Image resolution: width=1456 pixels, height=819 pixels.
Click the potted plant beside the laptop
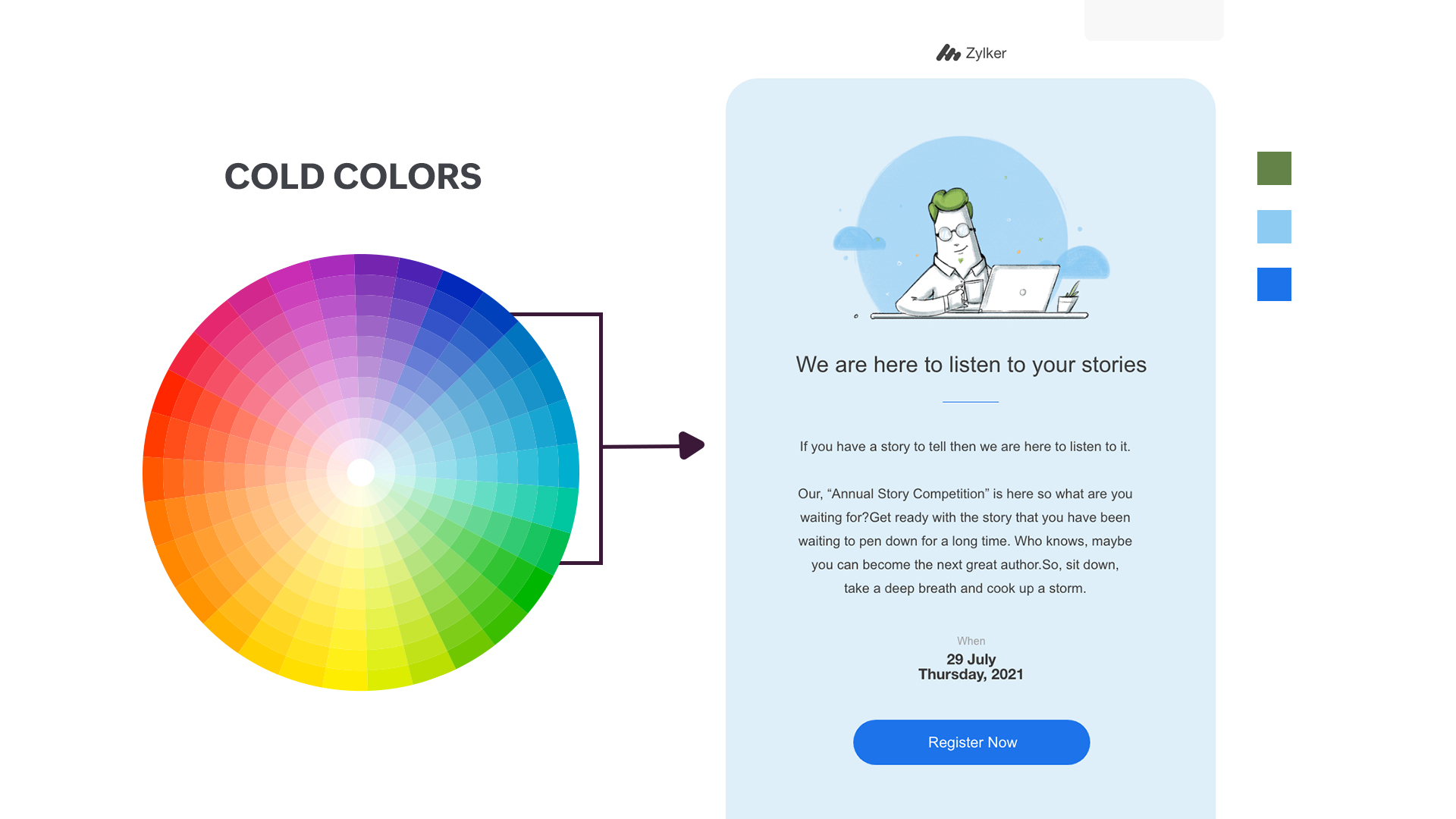[1069, 298]
